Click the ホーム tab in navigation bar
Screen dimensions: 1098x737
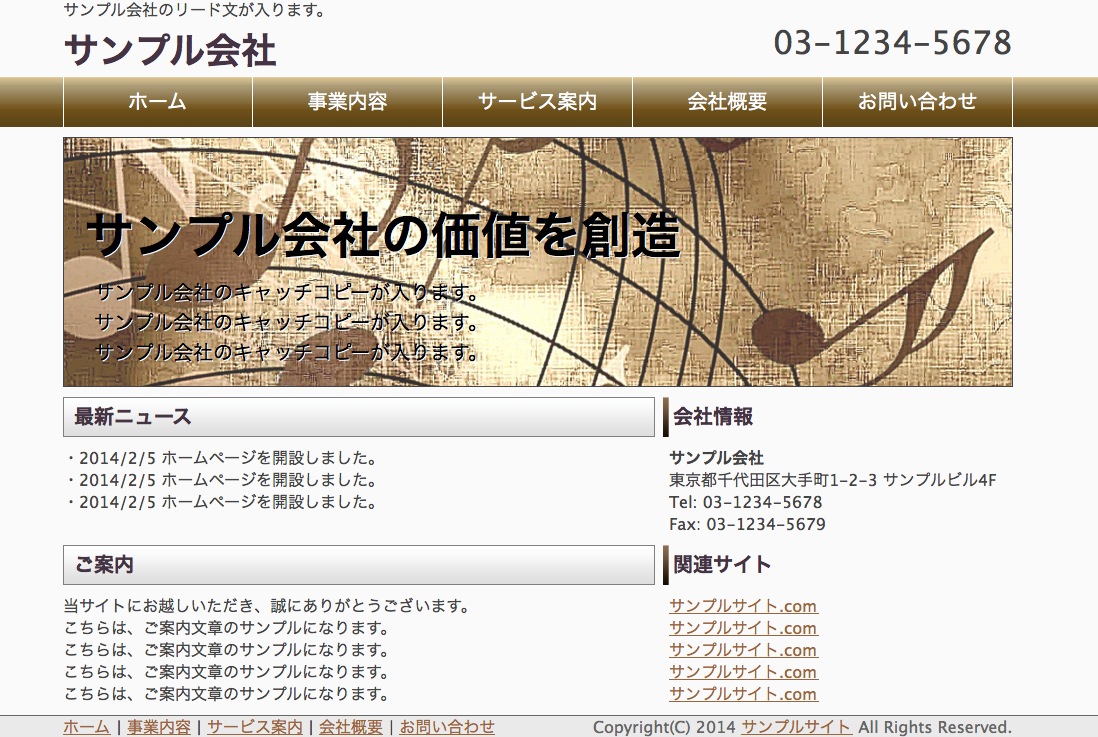[158, 102]
